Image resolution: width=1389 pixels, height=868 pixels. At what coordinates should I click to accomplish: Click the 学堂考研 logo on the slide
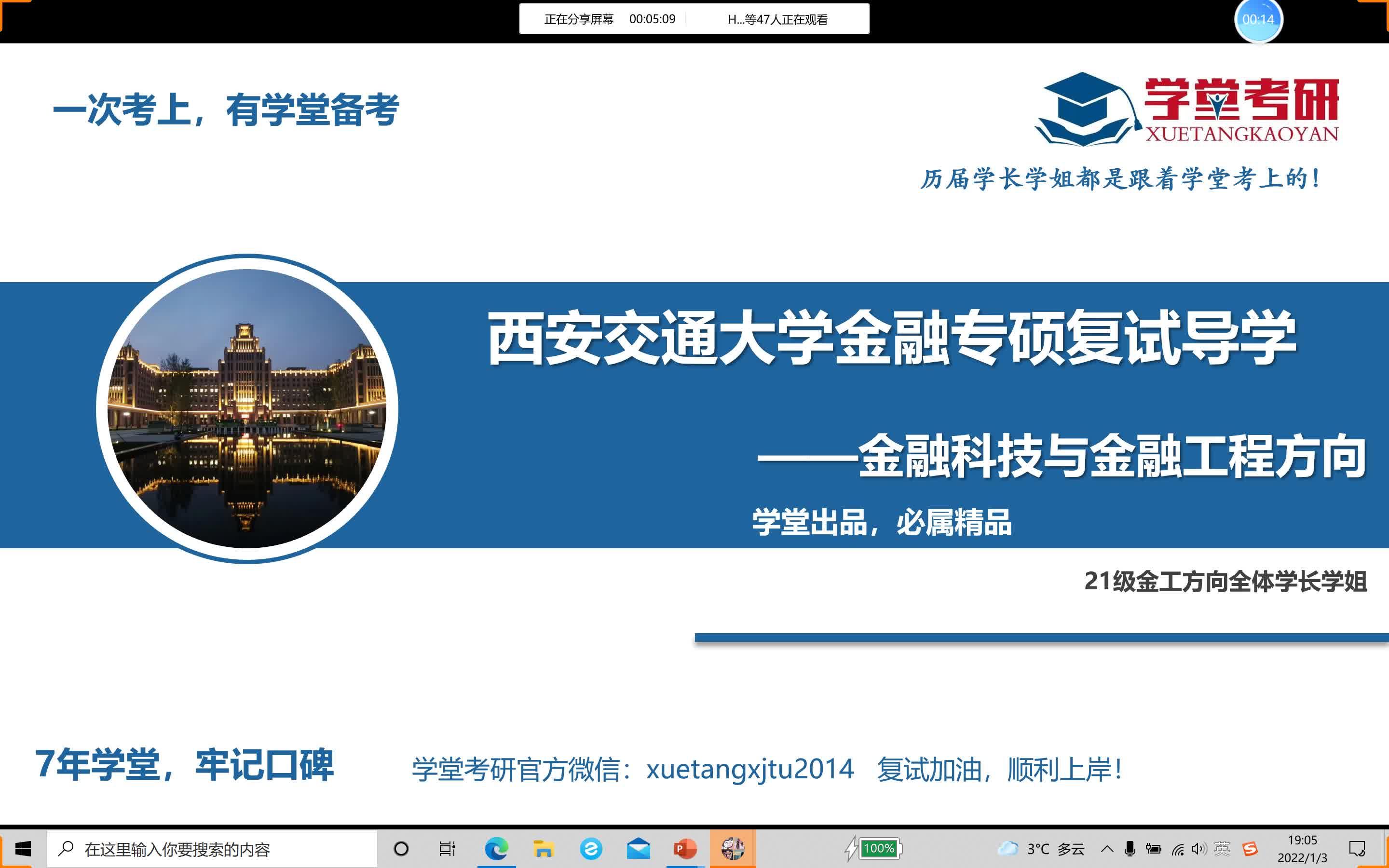click(x=1187, y=109)
